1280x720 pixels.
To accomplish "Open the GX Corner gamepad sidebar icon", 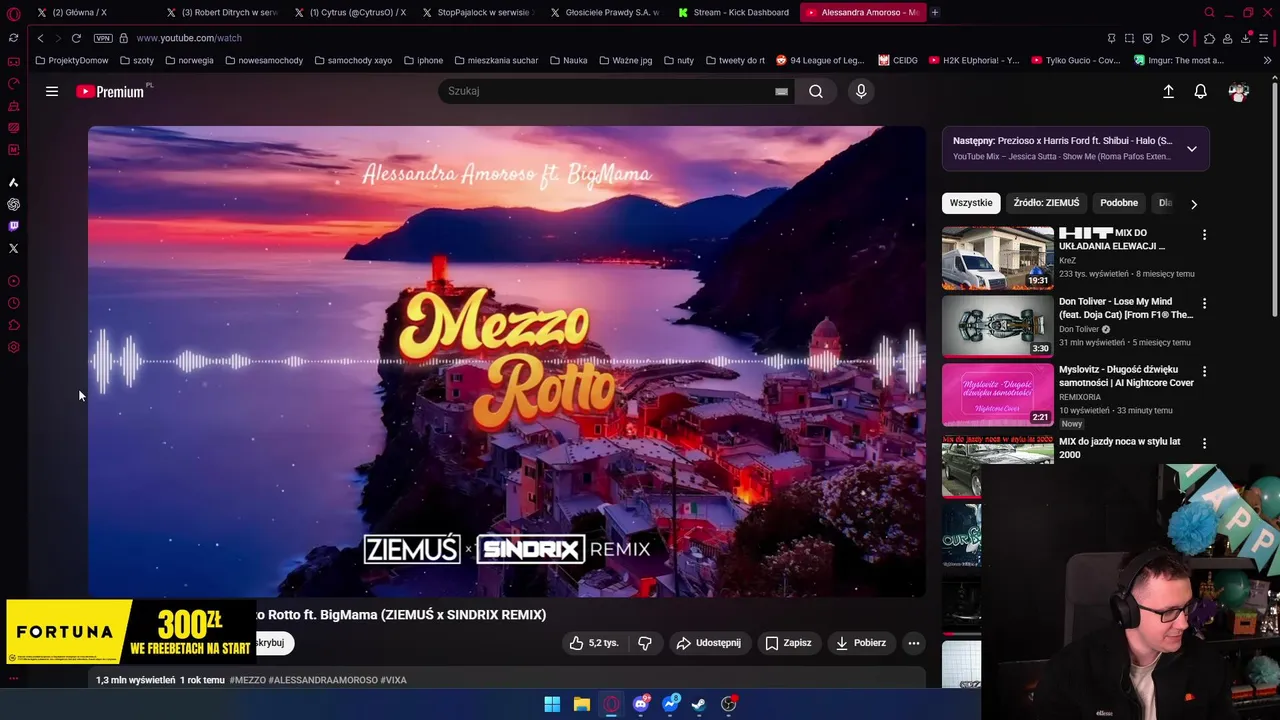I will coord(13,62).
